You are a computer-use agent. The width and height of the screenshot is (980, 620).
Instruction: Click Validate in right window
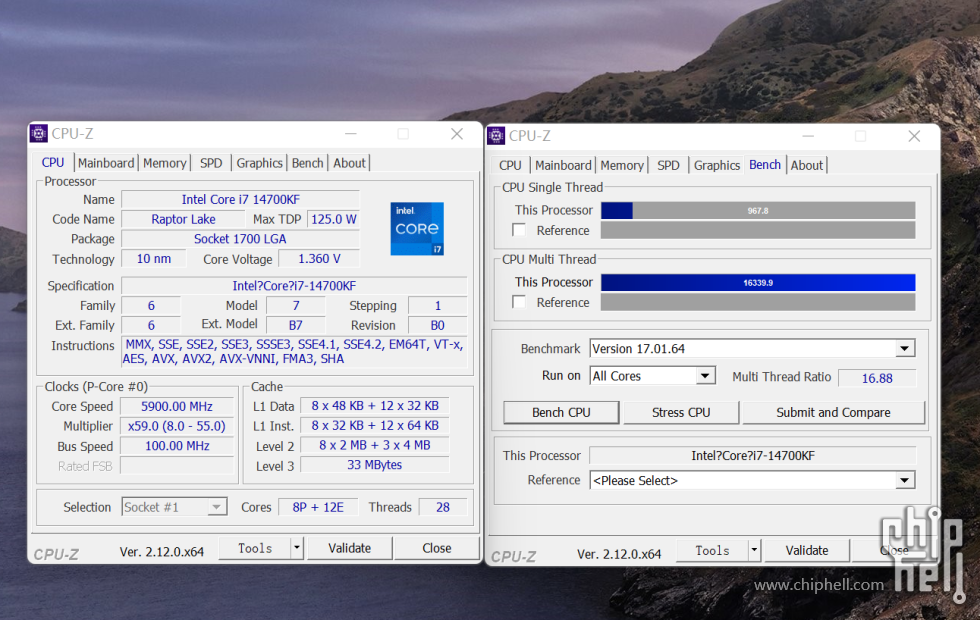click(x=807, y=550)
